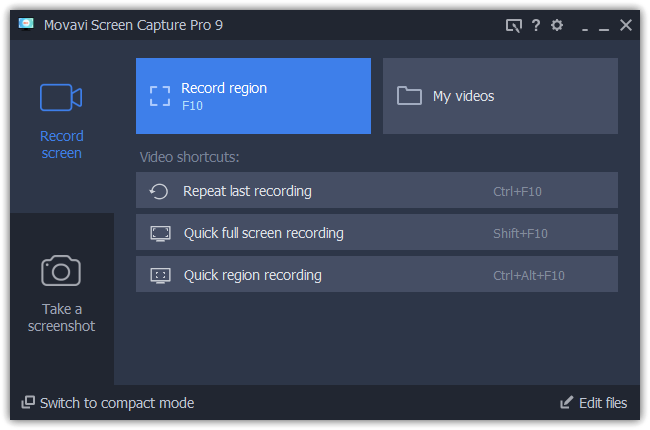The image size is (650, 430).
Task: Click the full screen monitor icon
Action: (160, 233)
